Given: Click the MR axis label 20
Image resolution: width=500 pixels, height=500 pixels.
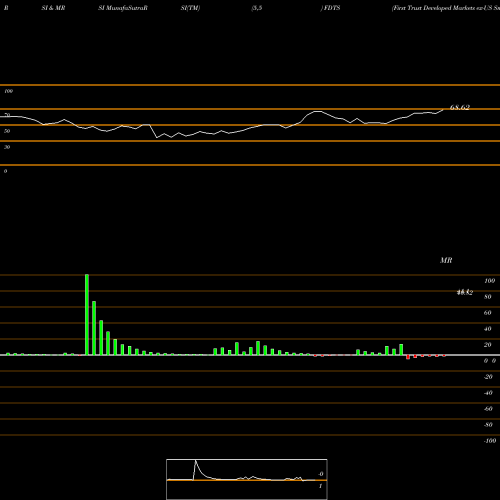Looking at the screenshot, I should click(x=488, y=345).
